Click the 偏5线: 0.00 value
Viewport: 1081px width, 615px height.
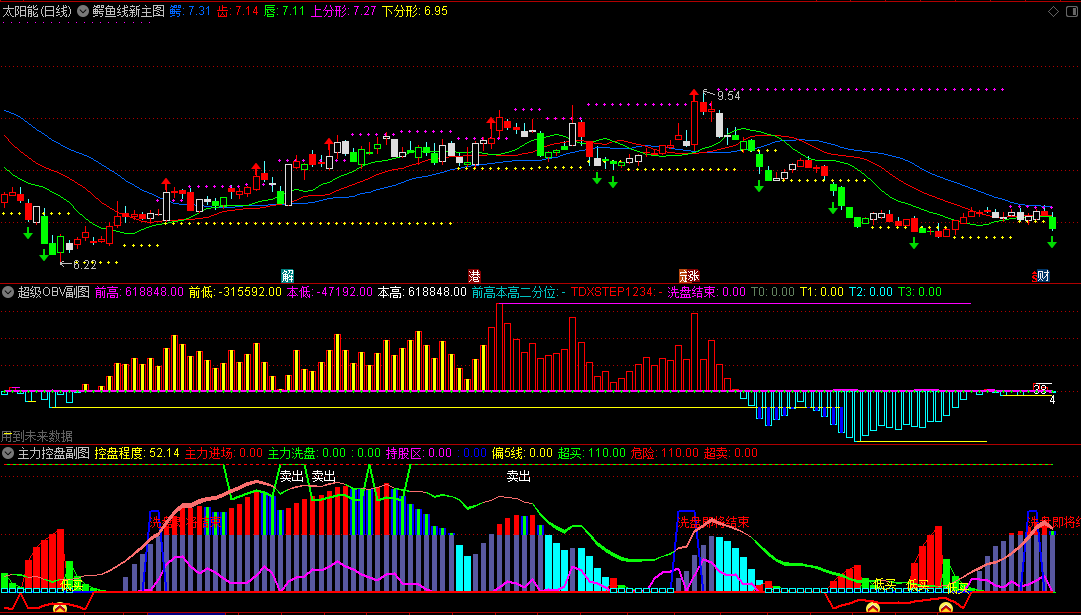(523, 454)
